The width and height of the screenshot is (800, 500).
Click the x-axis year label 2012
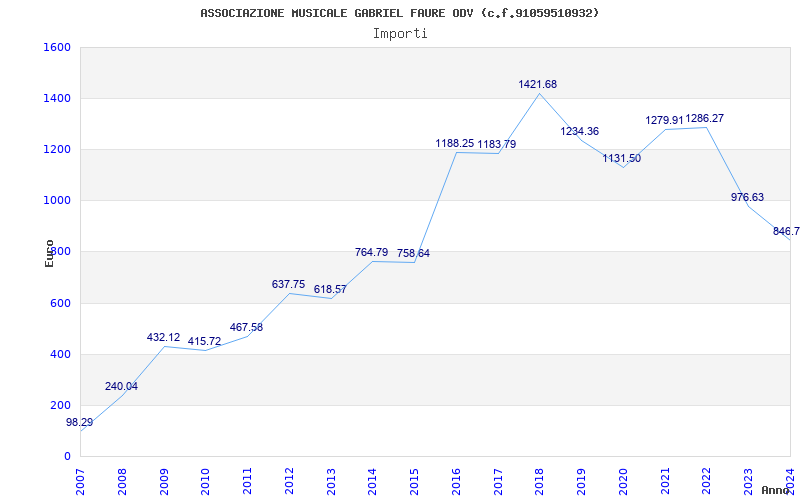point(289,482)
